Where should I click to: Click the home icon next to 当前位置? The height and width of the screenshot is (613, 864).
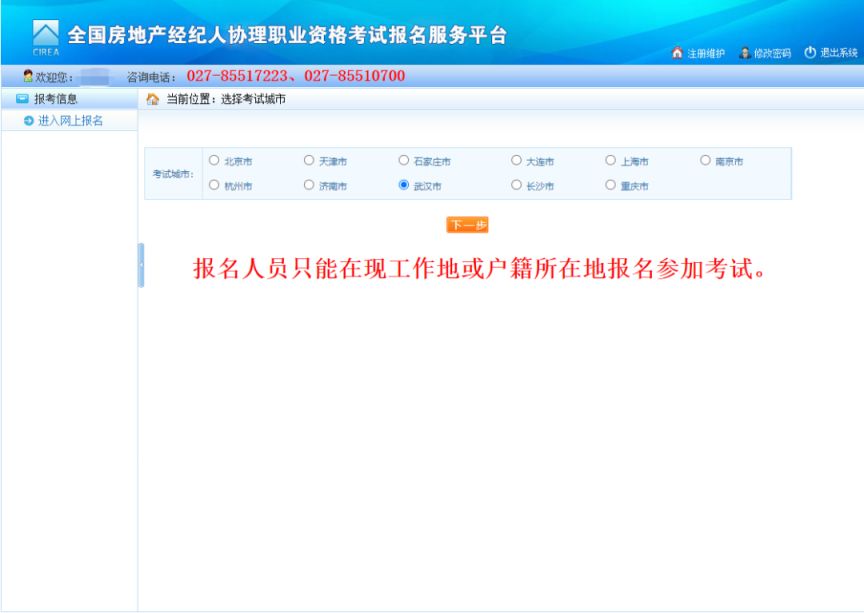(153, 99)
